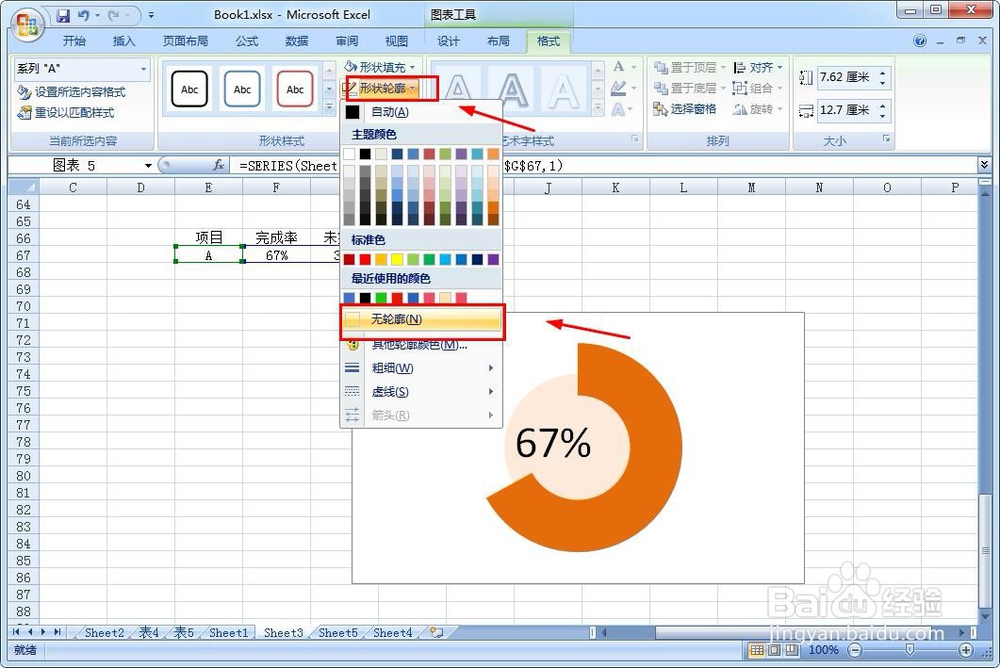Image resolution: width=1000 pixels, height=668 pixels.
Task: Switch to Page Break Preview icon
Action: point(791,650)
